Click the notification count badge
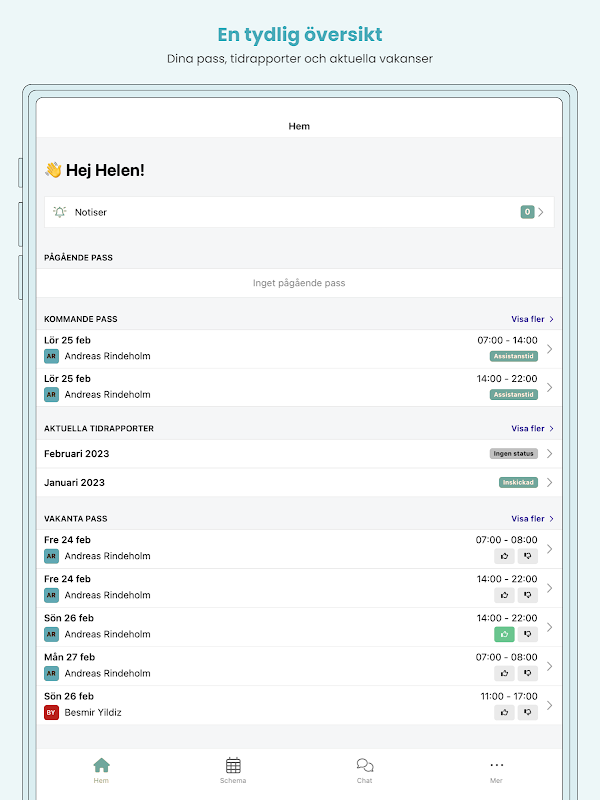Viewport: 600px width, 800px height. pyautogui.click(x=527, y=212)
